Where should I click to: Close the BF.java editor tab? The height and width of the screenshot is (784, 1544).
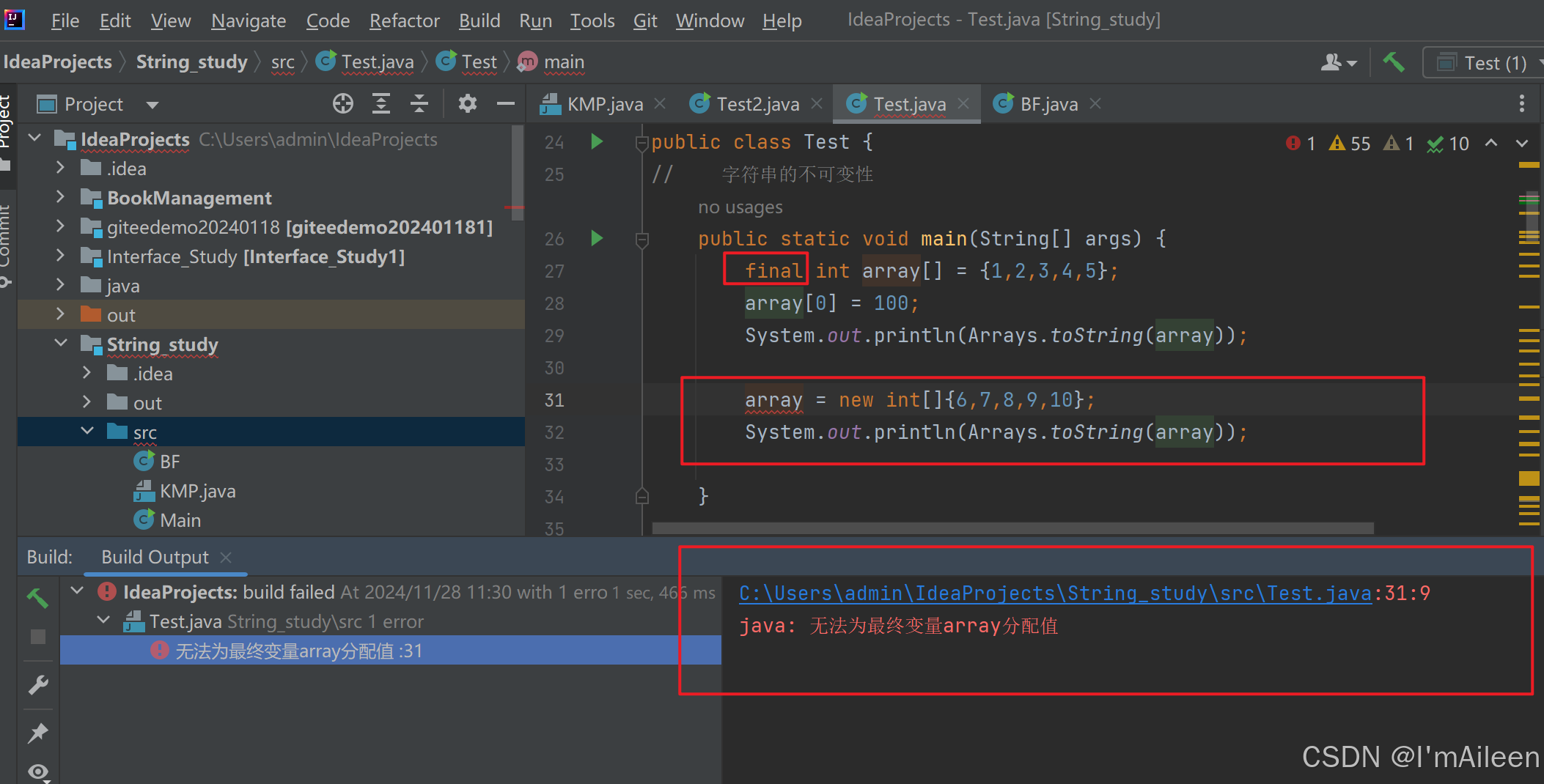1095,104
